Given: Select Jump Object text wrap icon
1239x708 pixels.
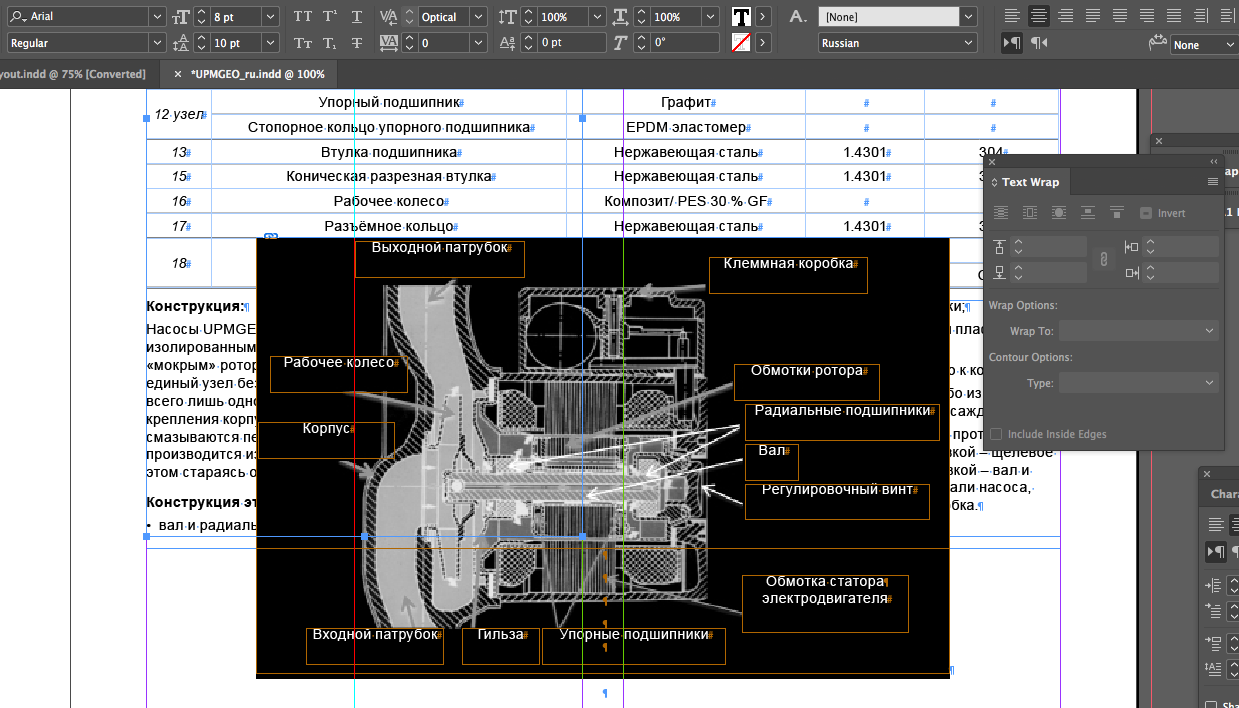Looking at the screenshot, I should click(x=1088, y=213).
